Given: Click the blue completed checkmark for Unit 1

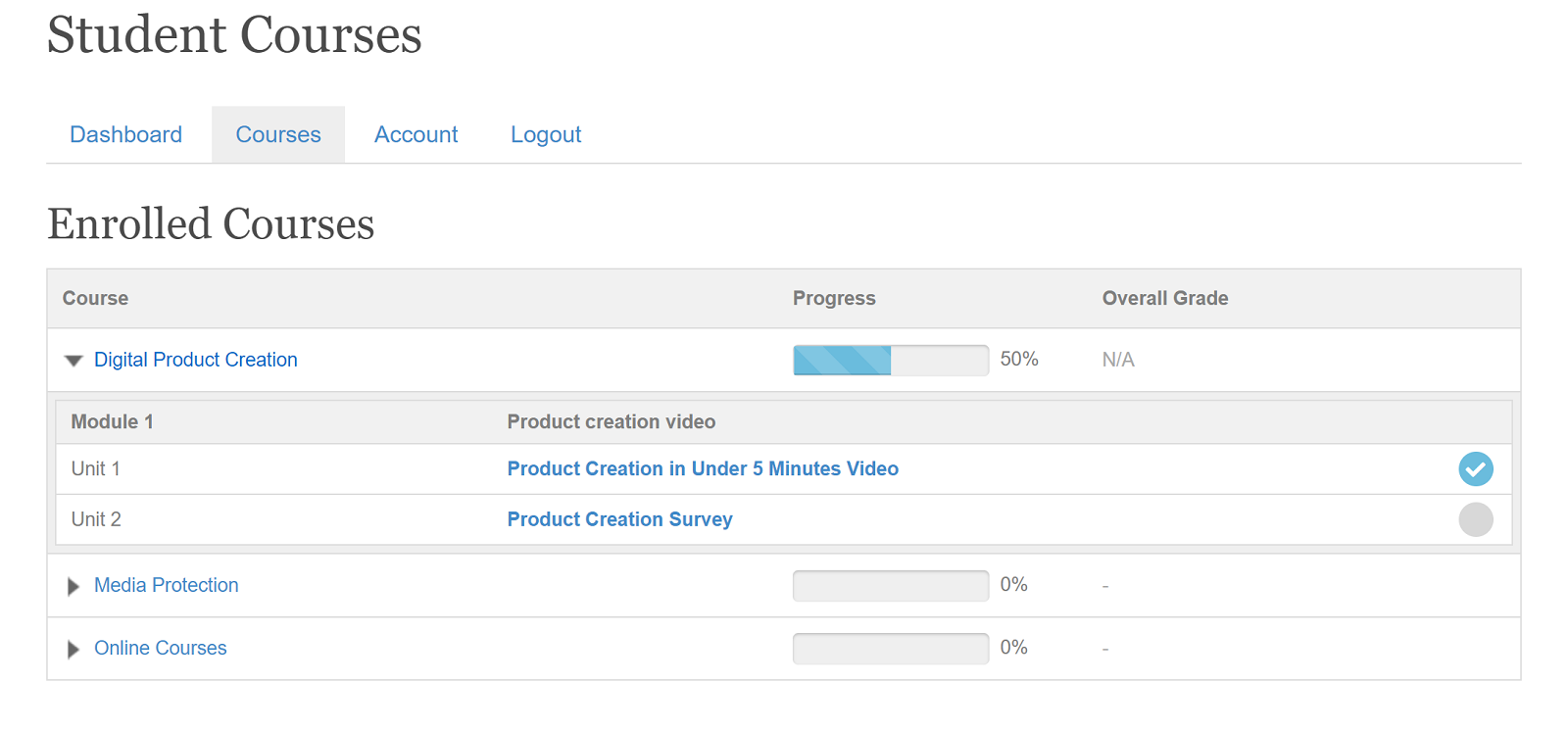Looking at the screenshot, I should pyautogui.click(x=1475, y=469).
